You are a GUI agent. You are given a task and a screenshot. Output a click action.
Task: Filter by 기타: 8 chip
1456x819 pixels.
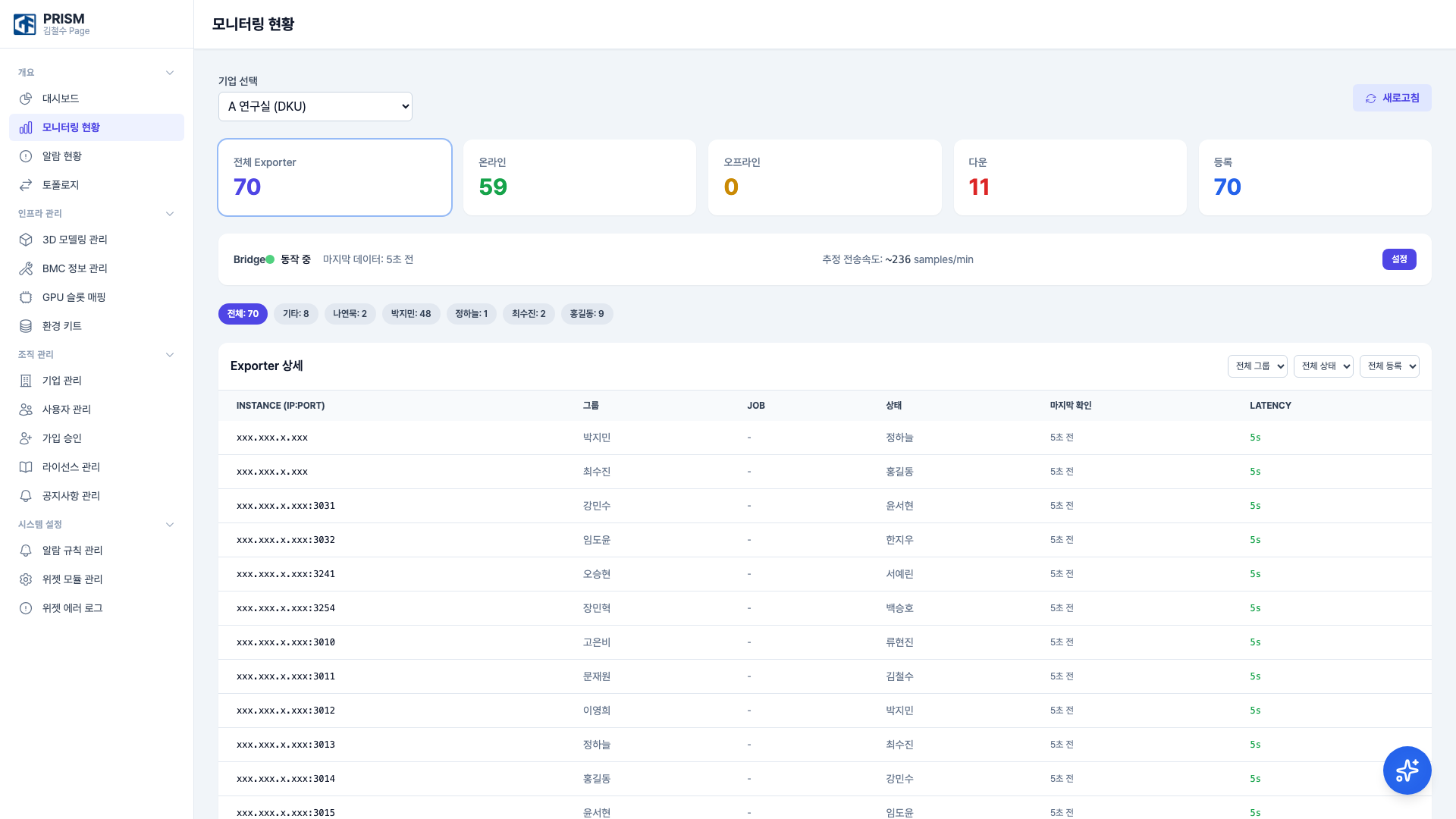click(x=296, y=314)
